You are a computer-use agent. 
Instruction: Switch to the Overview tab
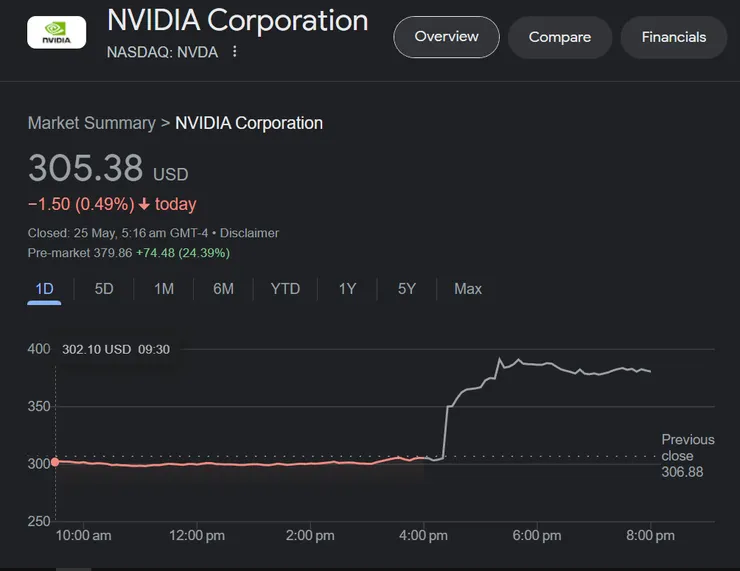tap(446, 37)
